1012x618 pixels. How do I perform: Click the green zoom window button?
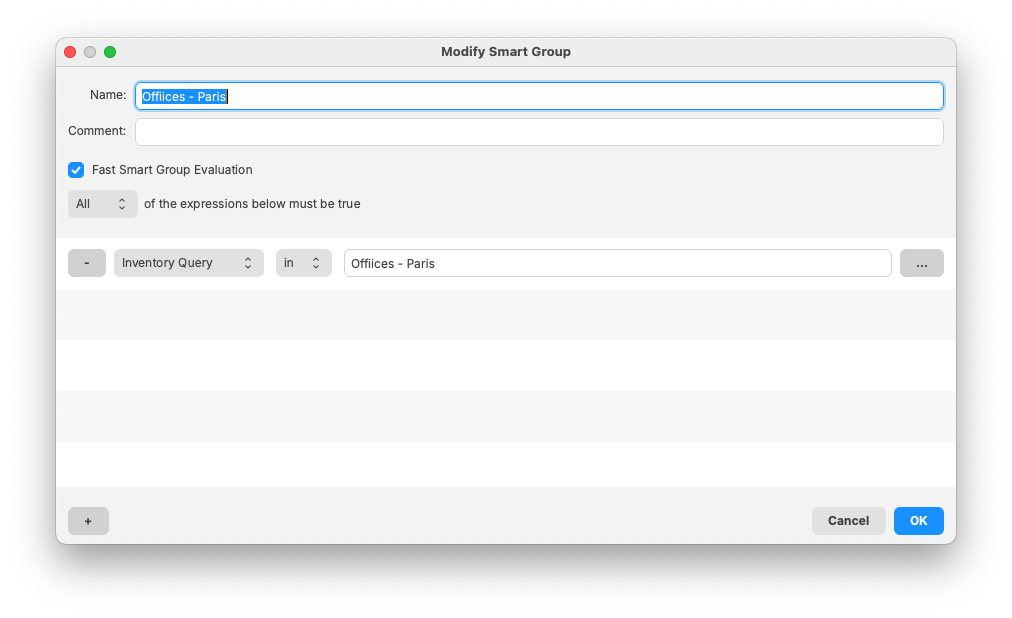(x=110, y=52)
